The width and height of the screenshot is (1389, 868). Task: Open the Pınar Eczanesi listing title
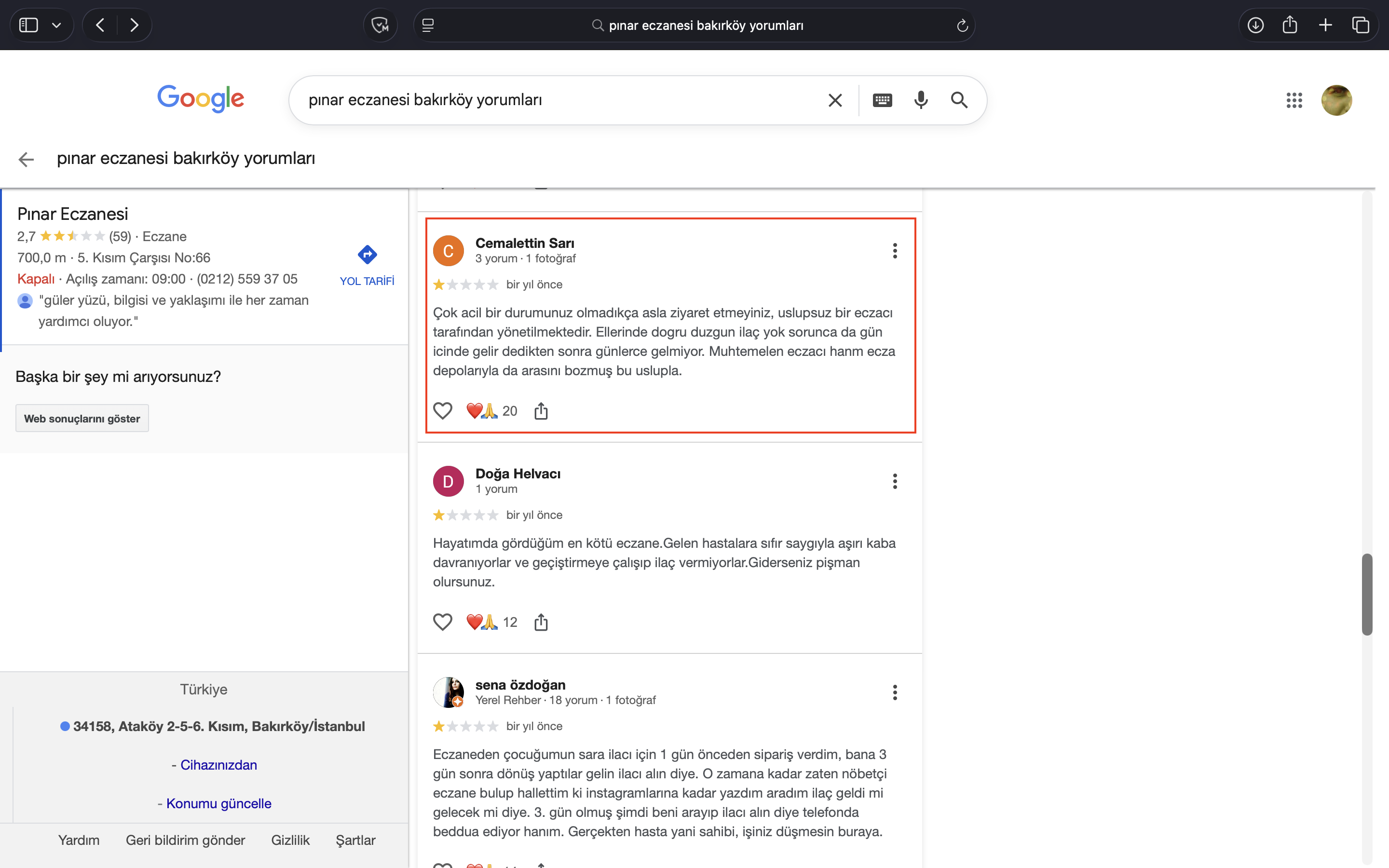(x=73, y=214)
